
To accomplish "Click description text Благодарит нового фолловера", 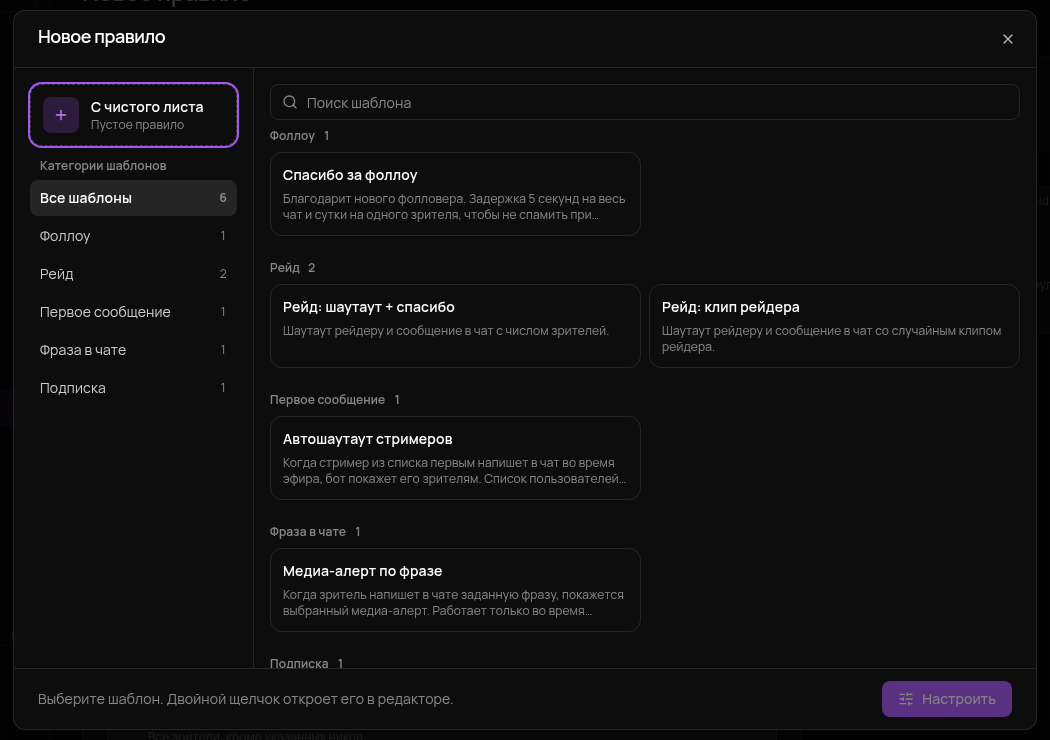I will tap(454, 207).
